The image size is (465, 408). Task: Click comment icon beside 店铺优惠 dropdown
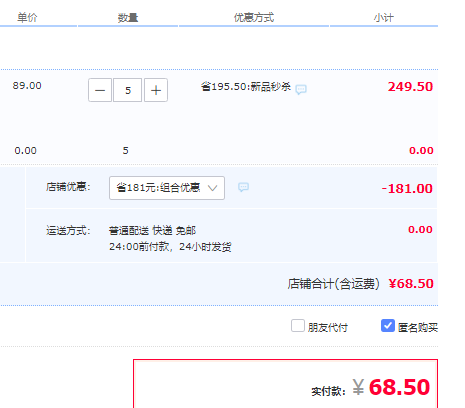pyautogui.click(x=243, y=187)
